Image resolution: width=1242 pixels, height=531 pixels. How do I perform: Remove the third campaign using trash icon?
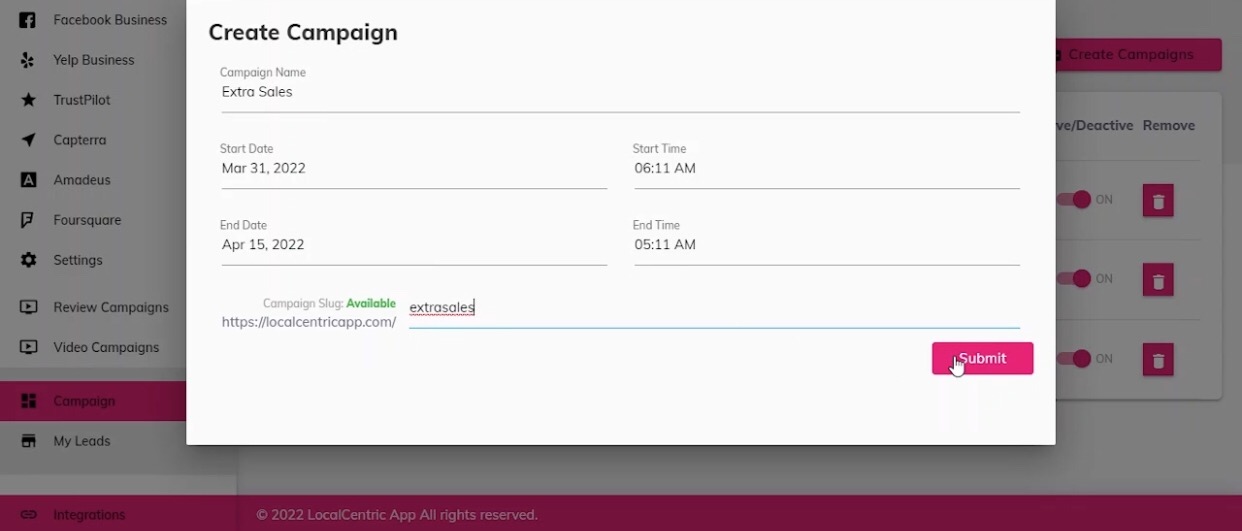point(1158,360)
